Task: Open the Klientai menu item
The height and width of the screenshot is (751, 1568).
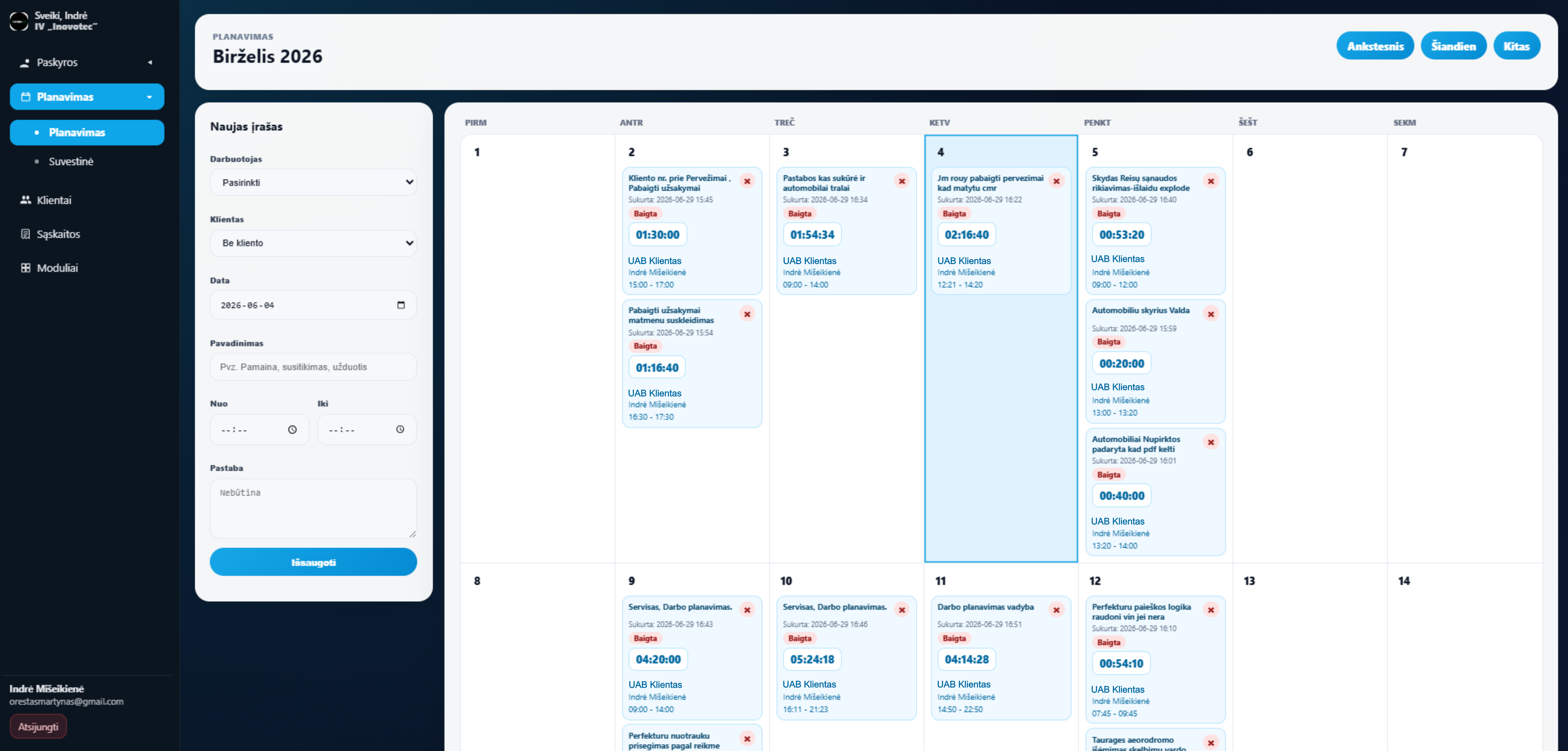Action: coord(87,200)
